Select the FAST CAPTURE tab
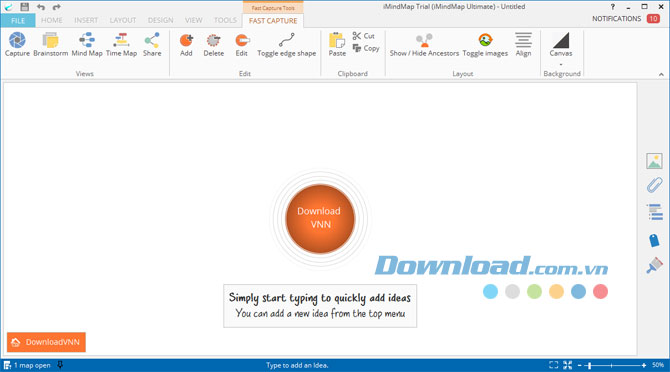The image size is (670, 372). (273, 21)
